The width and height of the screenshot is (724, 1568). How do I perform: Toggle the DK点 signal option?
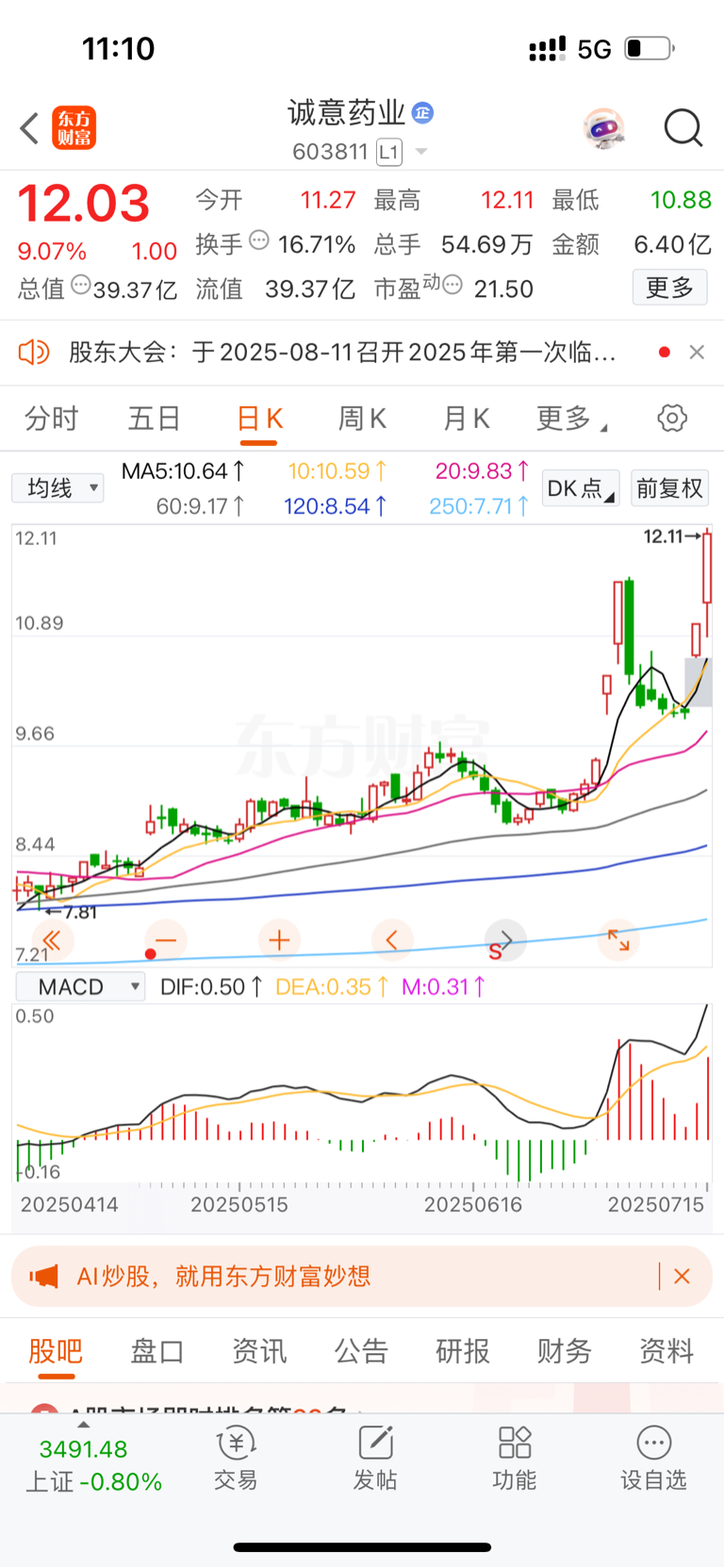click(x=581, y=488)
